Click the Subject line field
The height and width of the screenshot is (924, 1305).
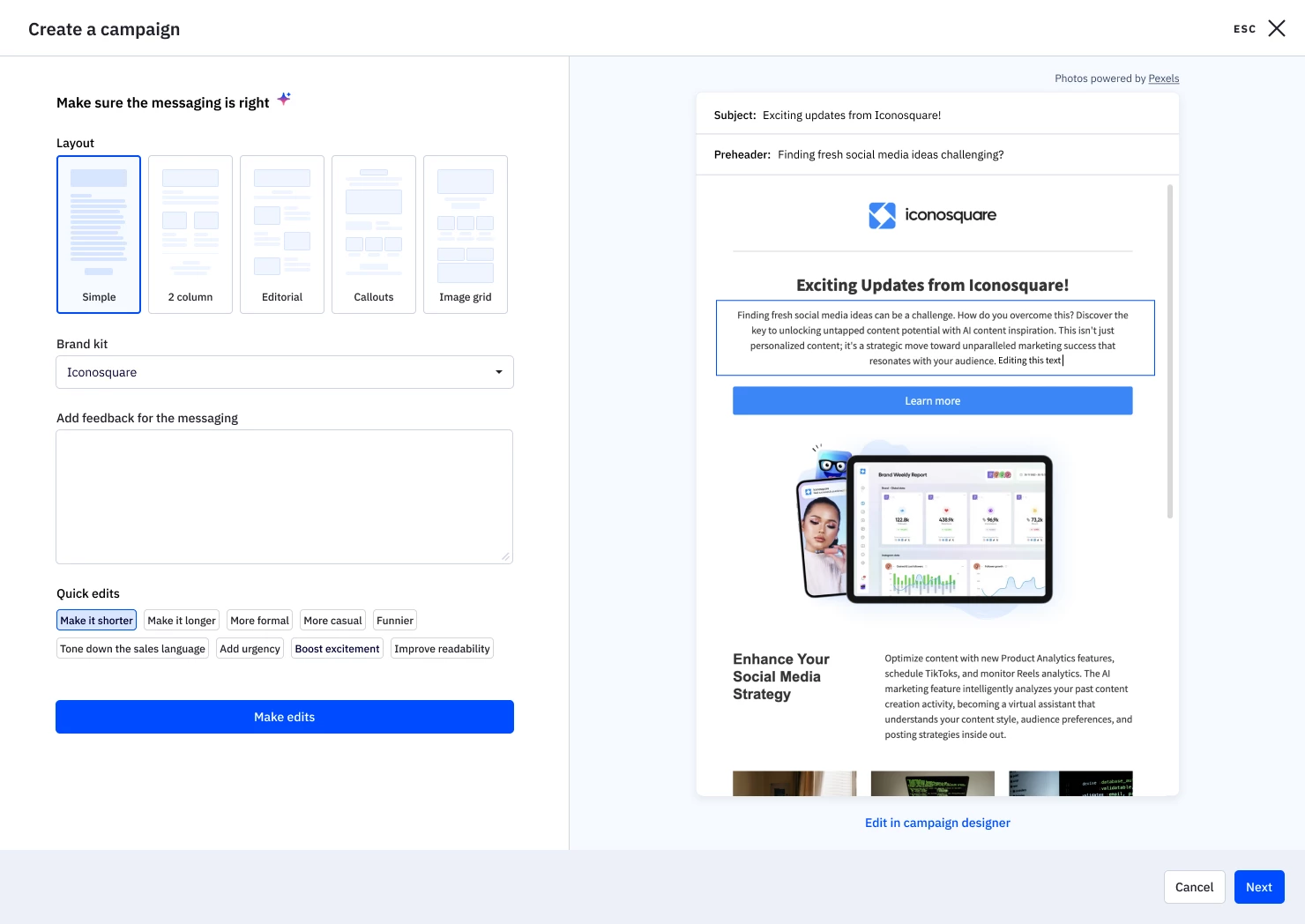pos(937,115)
